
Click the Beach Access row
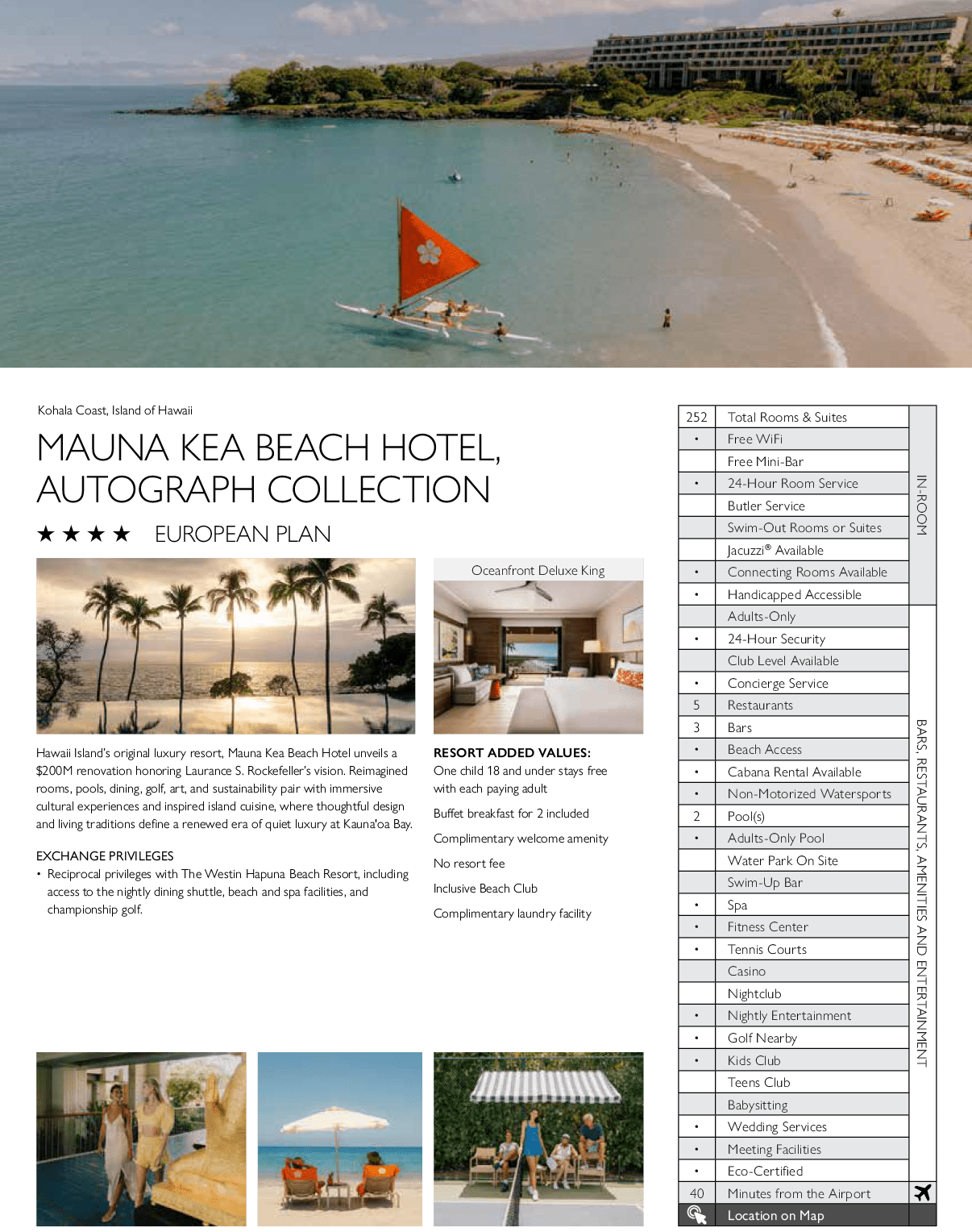[794, 749]
